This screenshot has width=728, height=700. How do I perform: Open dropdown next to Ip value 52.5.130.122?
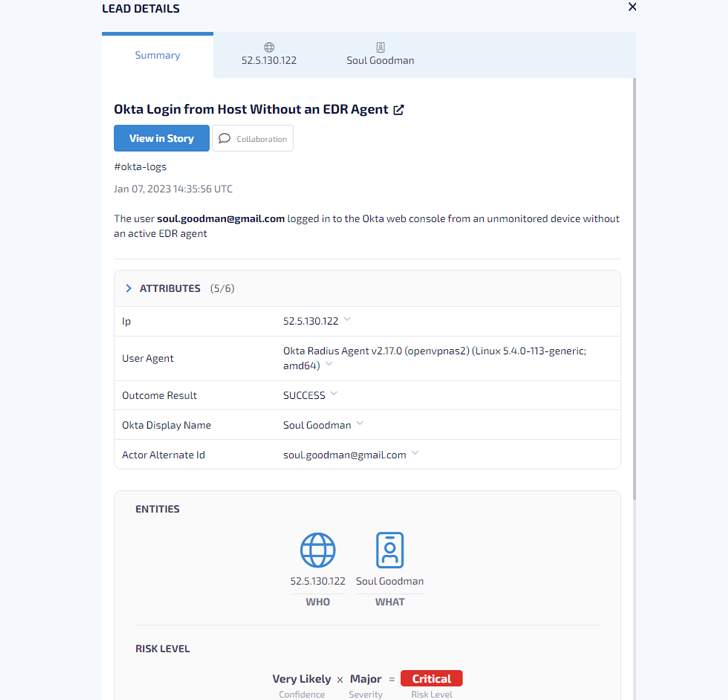tap(347, 319)
